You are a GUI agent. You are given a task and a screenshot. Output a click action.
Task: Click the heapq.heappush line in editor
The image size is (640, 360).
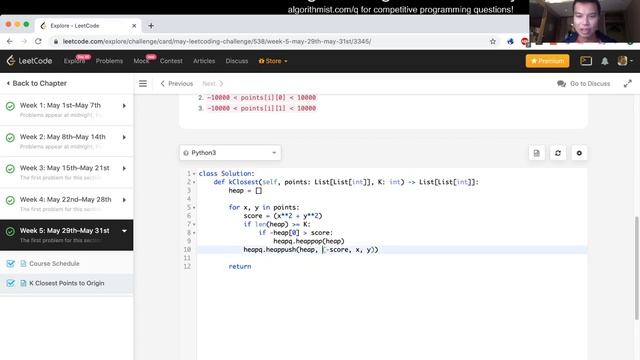311,249
